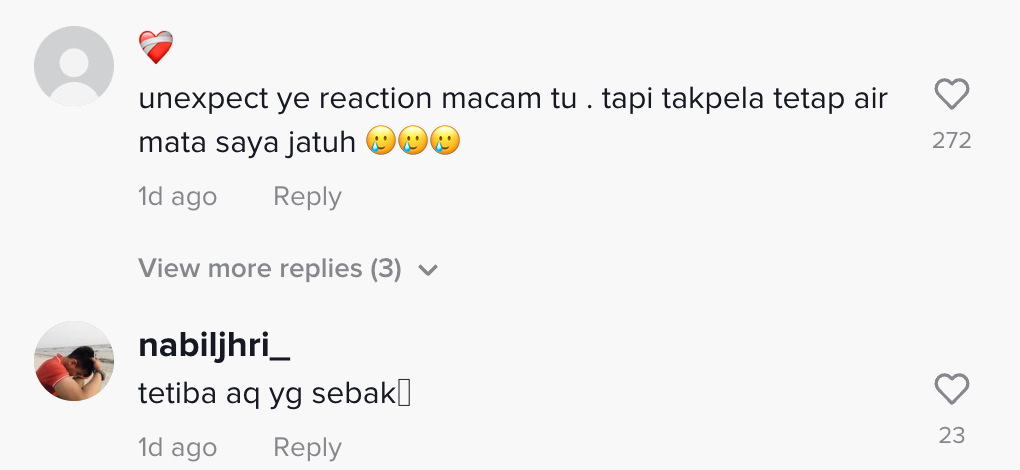Select the "tetiba aq yg sebak" comment text
This screenshot has width=1020, height=470.
tap(266, 396)
